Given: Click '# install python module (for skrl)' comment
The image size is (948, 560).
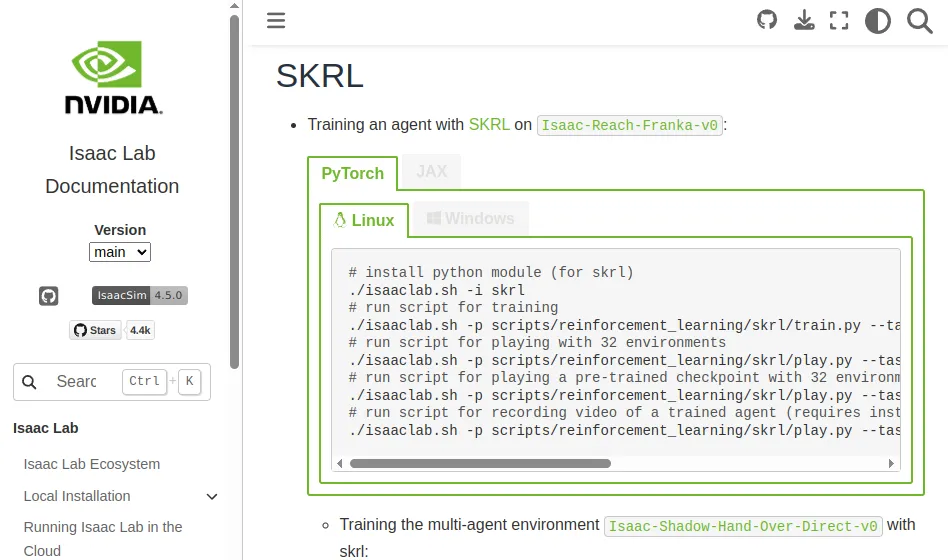Looking at the screenshot, I should (x=491, y=272).
